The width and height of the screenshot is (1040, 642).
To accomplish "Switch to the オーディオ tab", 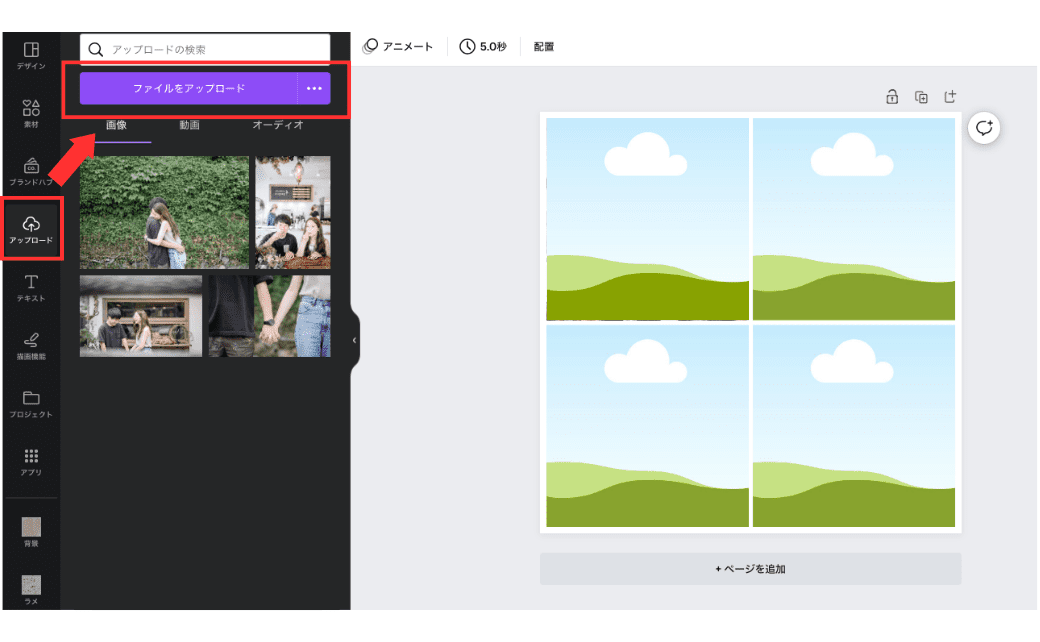I will coord(277,126).
